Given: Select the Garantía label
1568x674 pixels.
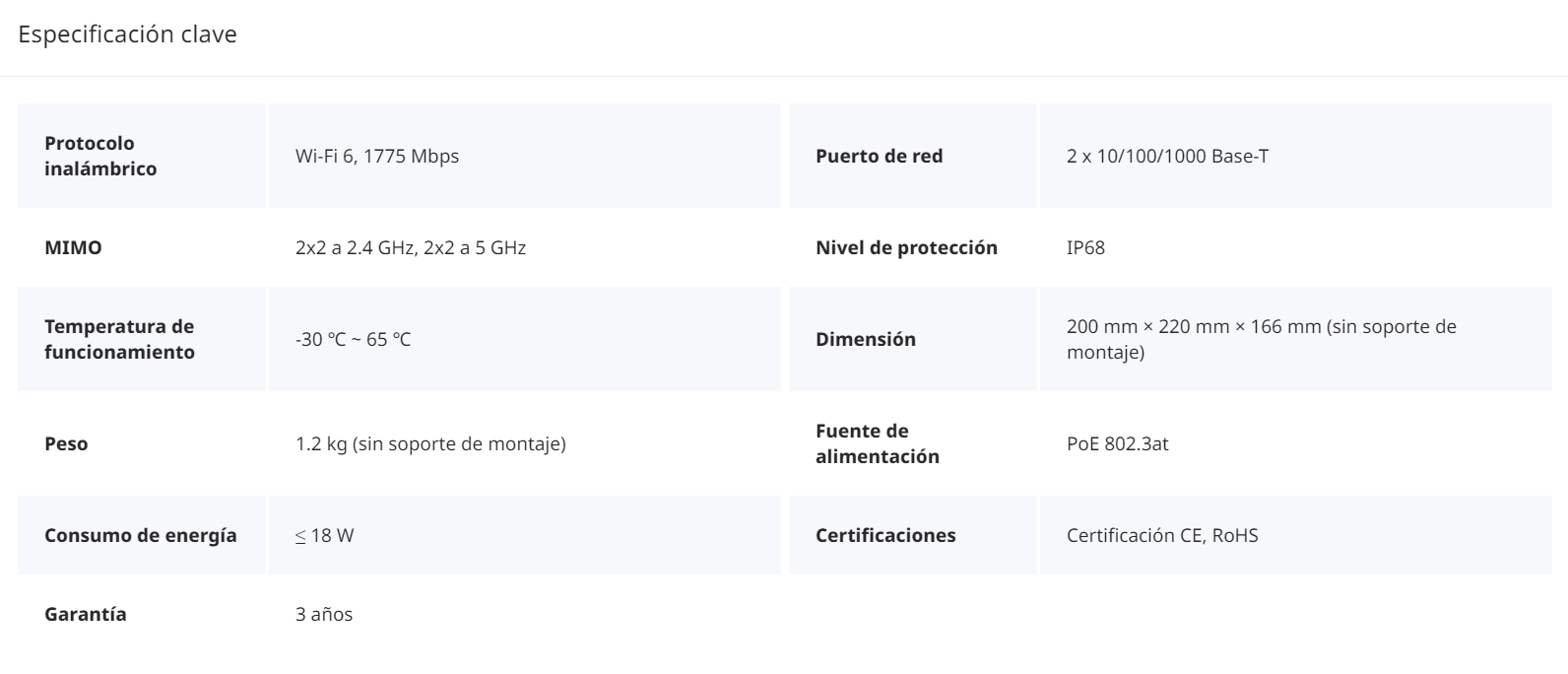Looking at the screenshot, I should [86, 614].
